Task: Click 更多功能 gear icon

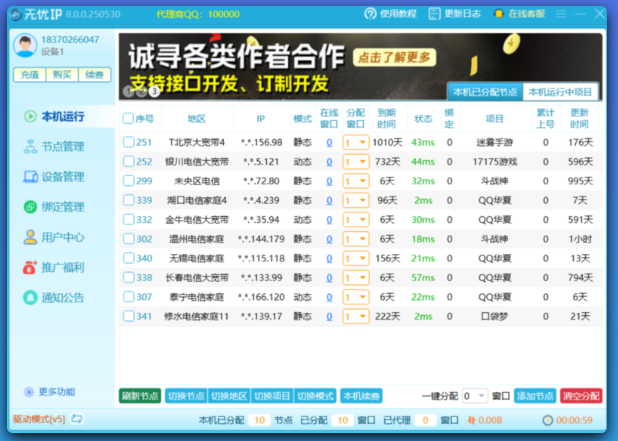Action: click(x=29, y=392)
